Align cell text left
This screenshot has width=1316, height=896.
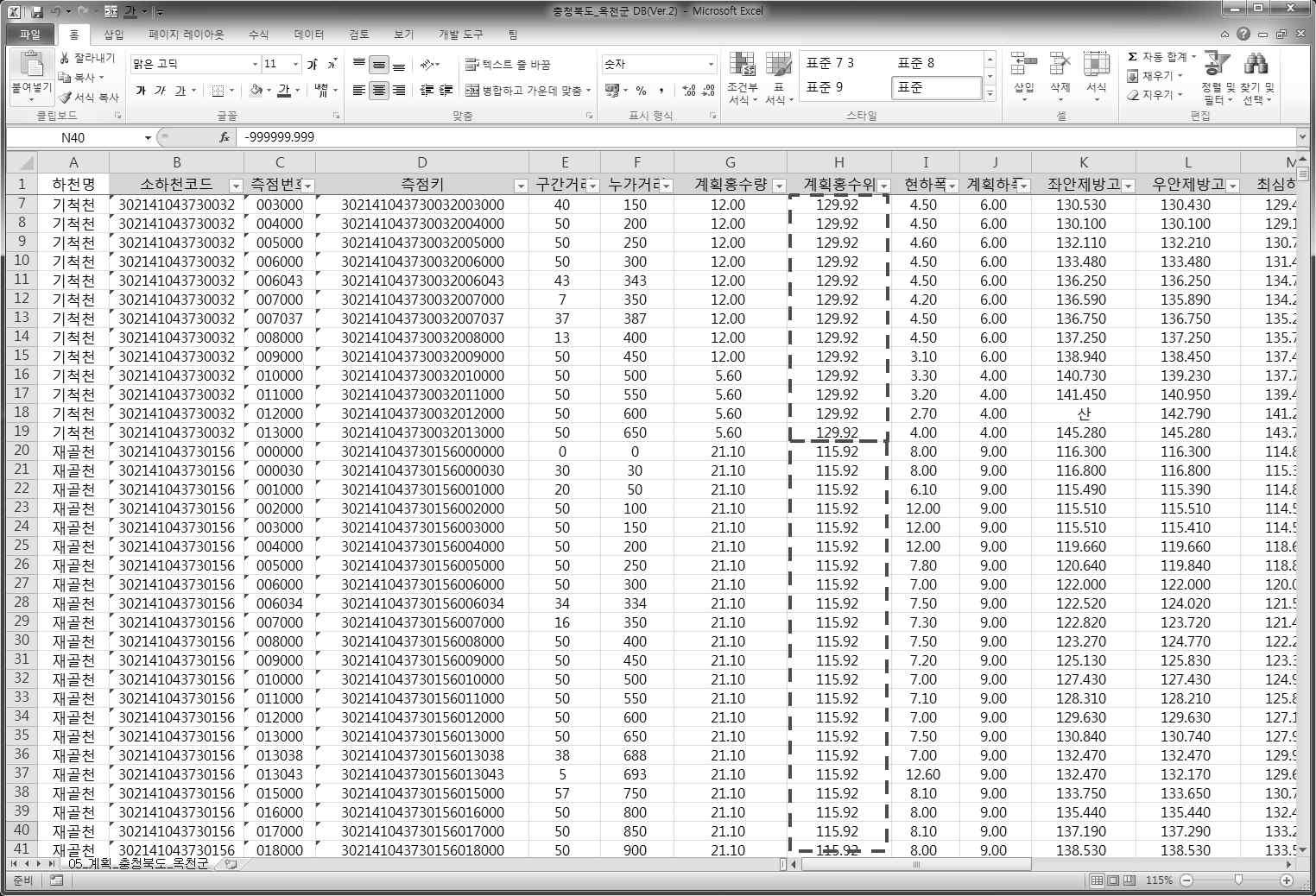(359, 90)
